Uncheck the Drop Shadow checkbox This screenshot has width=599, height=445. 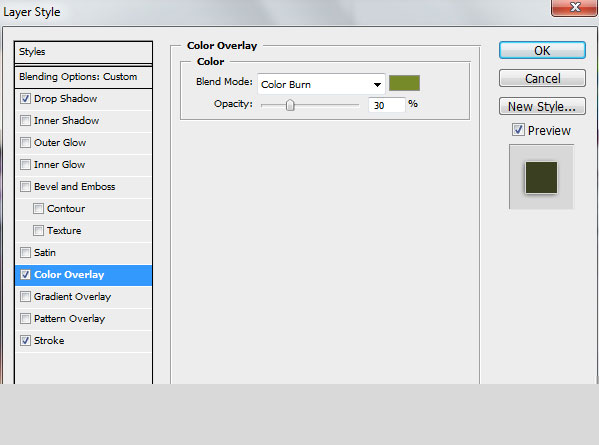[25, 99]
